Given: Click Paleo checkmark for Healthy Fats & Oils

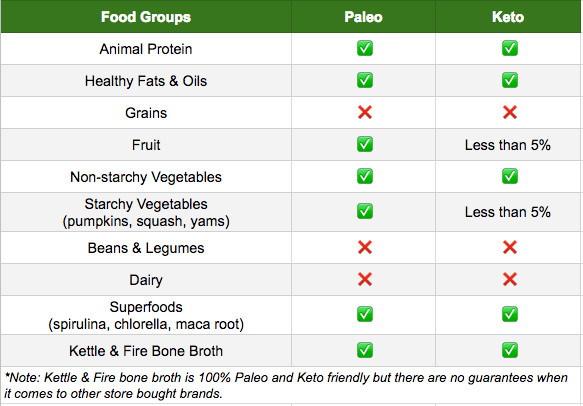Looking at the screenshot, I should pyautogui.click(x=365, y=80).
